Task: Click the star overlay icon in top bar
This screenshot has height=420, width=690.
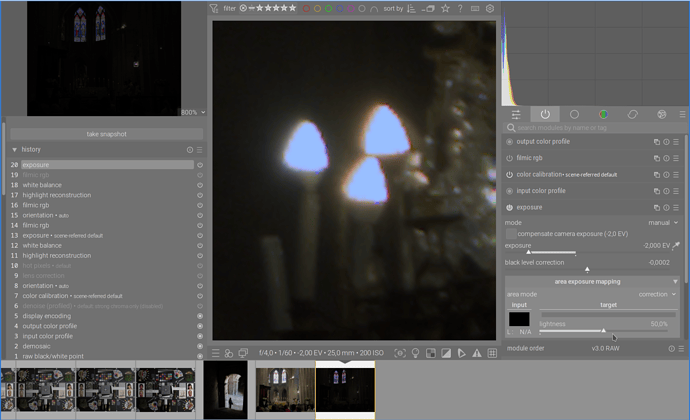Action: (x=445, y=8)
